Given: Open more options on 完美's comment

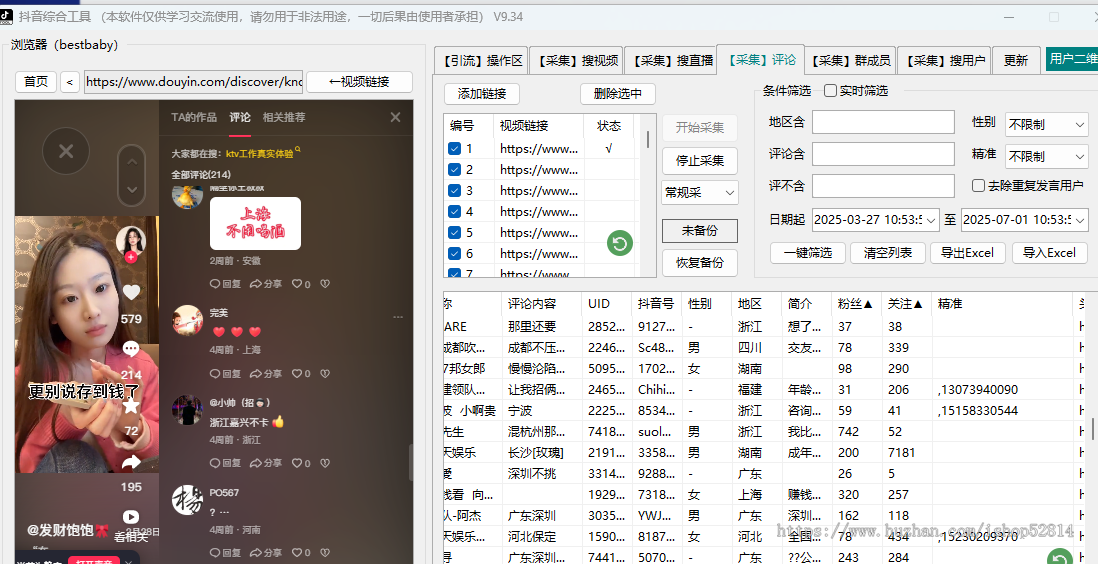Looking at the screenshot, I should coord(398,317).
